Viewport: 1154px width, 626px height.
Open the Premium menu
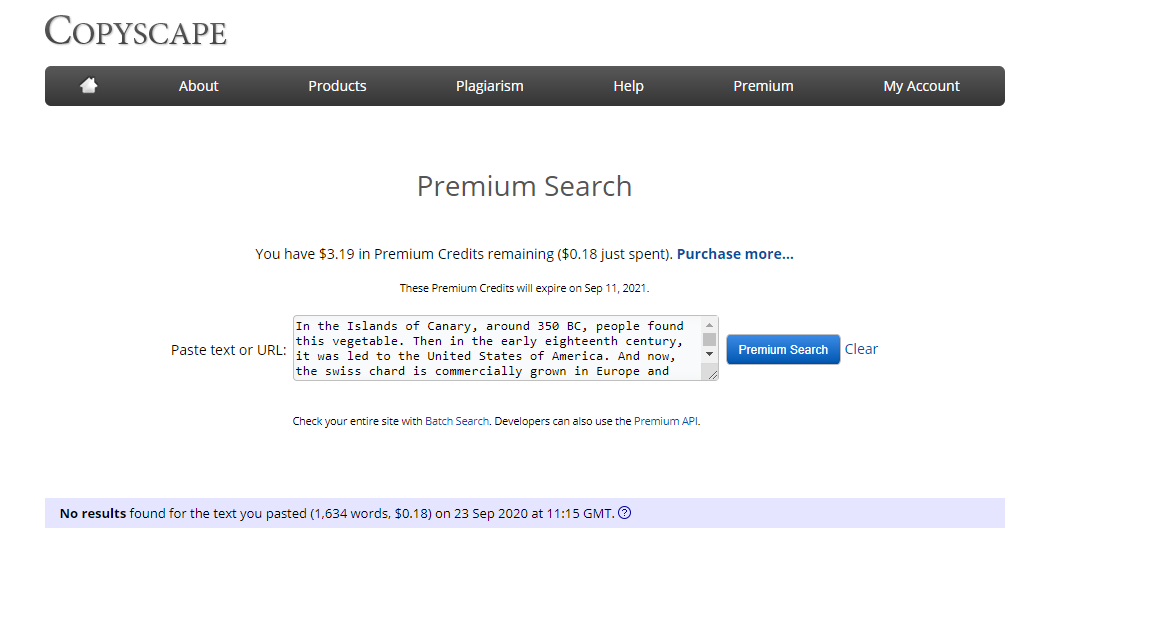point(763,86)
